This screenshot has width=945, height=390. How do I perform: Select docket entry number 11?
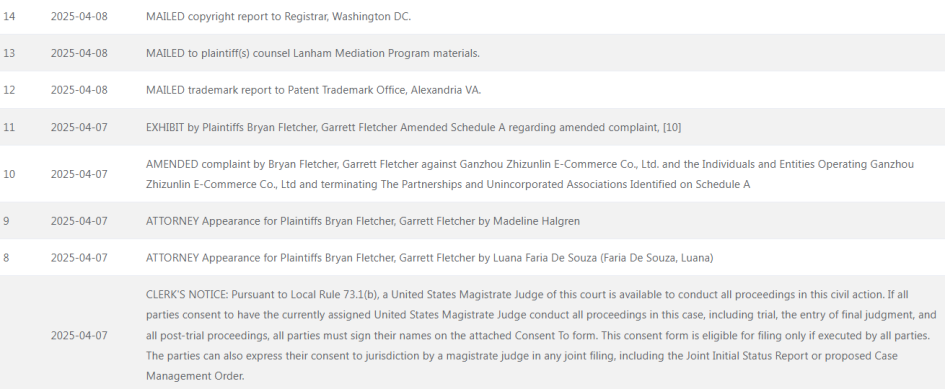click(9, 127)
